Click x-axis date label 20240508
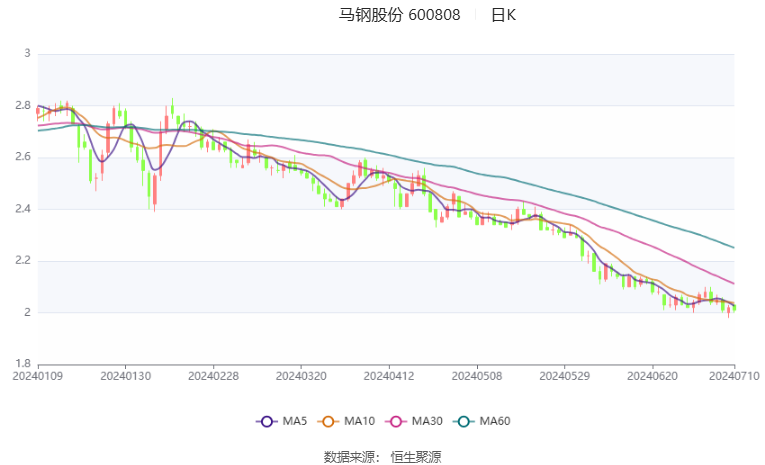The image size is (765, 465). [x=477, y=376]
